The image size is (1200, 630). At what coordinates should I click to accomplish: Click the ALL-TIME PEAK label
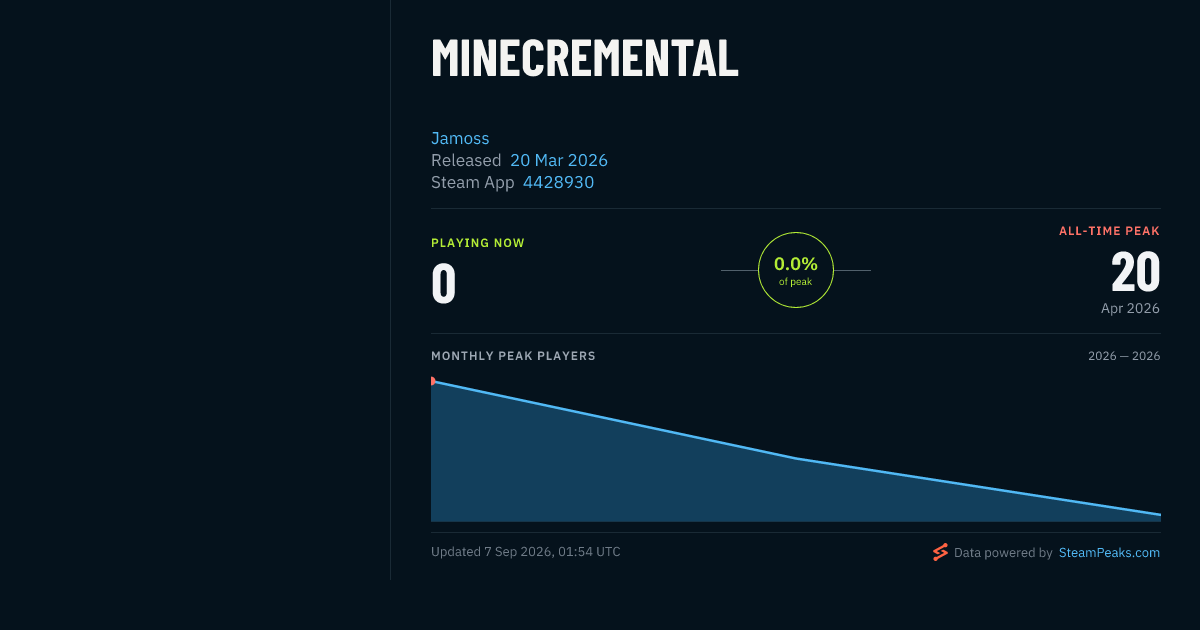1110,231
